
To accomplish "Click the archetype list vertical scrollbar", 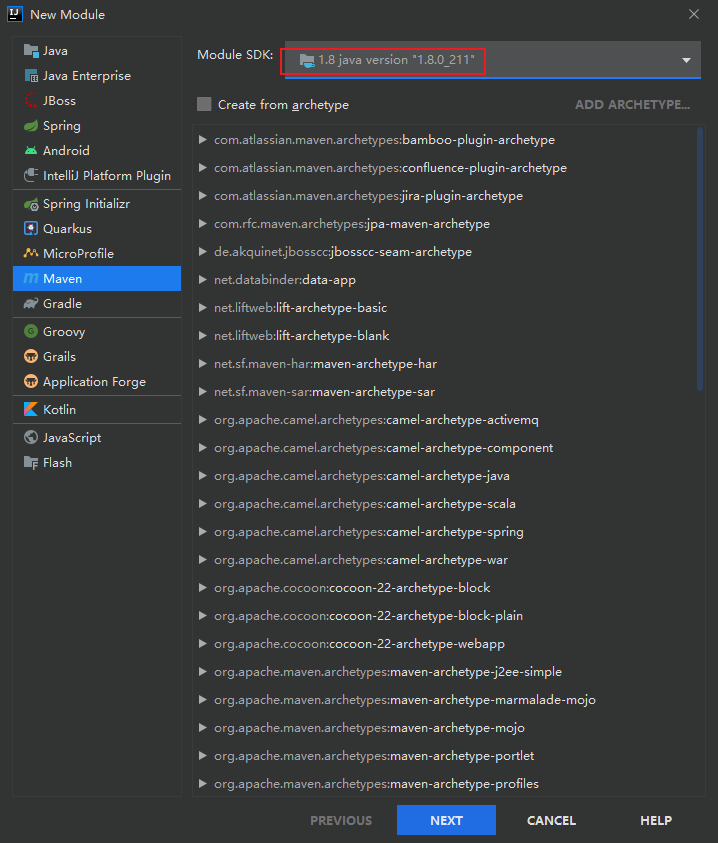I will [x=700, y=260].
